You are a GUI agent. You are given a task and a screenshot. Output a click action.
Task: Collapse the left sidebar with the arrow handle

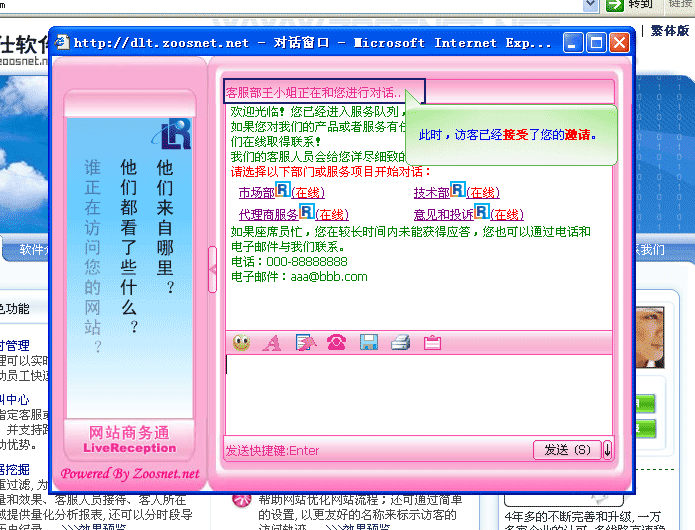[x=212, y=269]
